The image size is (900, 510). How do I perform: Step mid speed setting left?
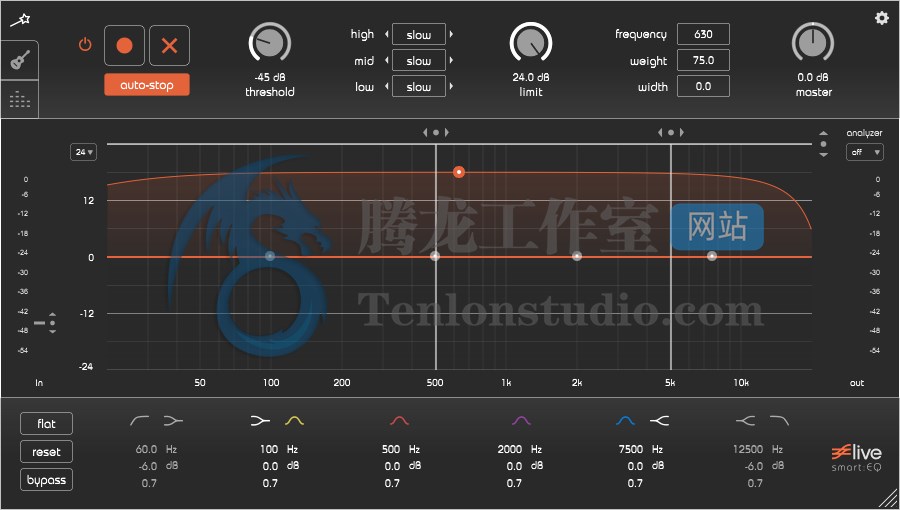[x=386, y=60]
